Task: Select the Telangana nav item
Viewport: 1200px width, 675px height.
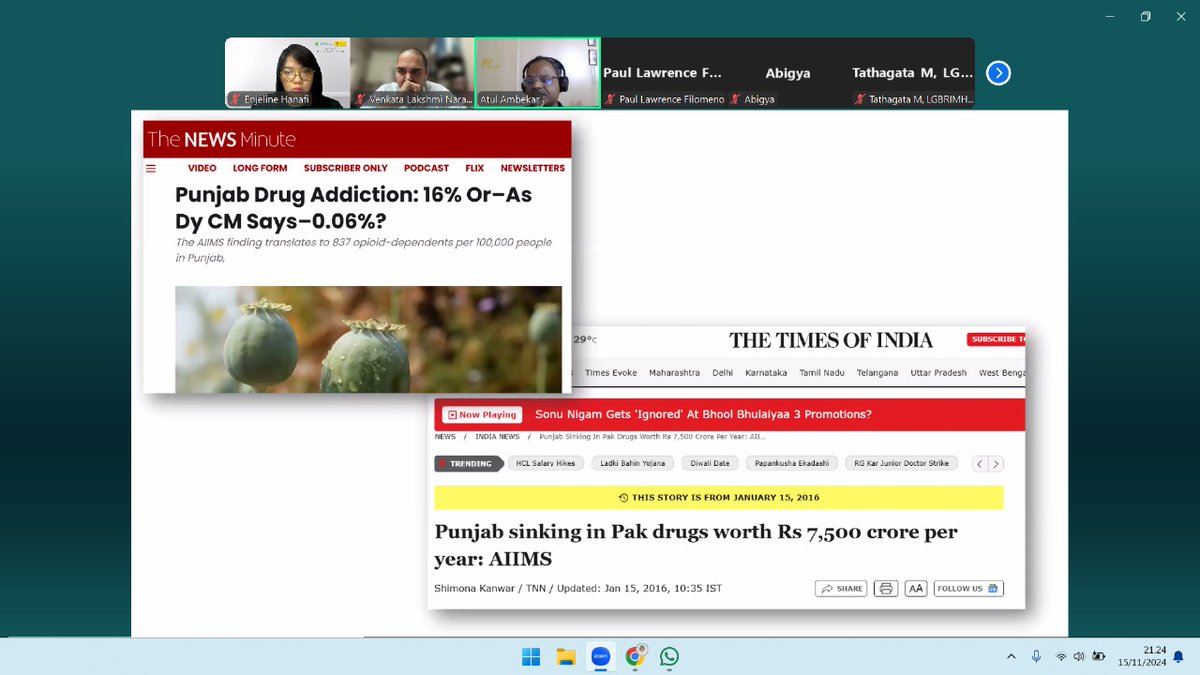Action: (877, 372)
